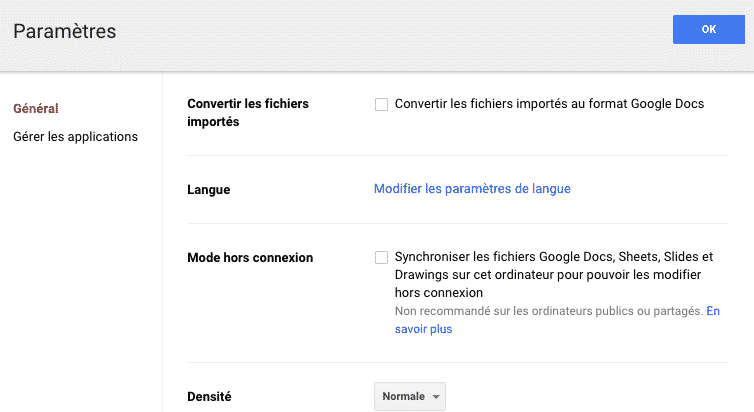Click the savoir plus text under the note
The image size is (754, 412).
(423, 329)
